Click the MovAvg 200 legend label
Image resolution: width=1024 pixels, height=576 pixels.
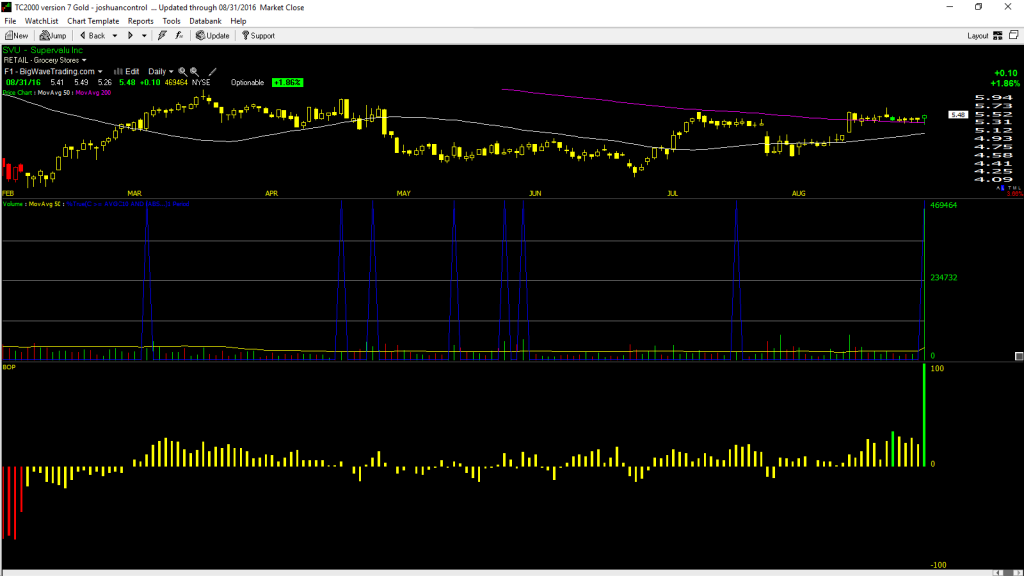pos(93,93)
